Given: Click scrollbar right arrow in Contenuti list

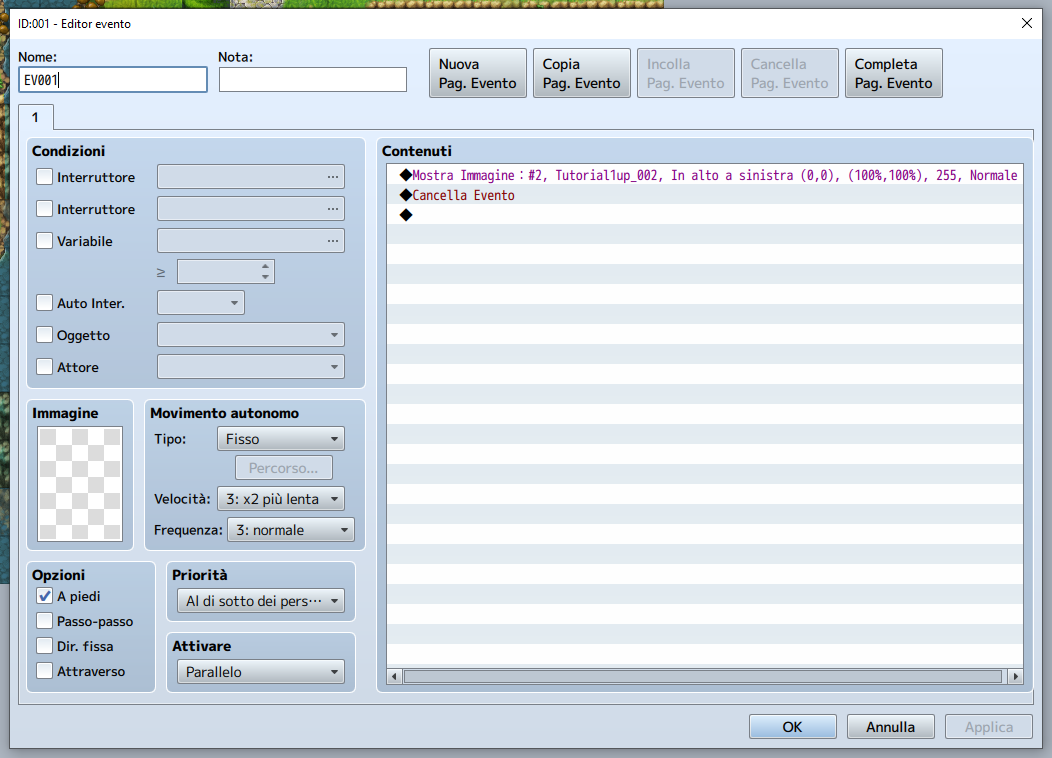Looking at the screenshot, I should click(1015, 677).
